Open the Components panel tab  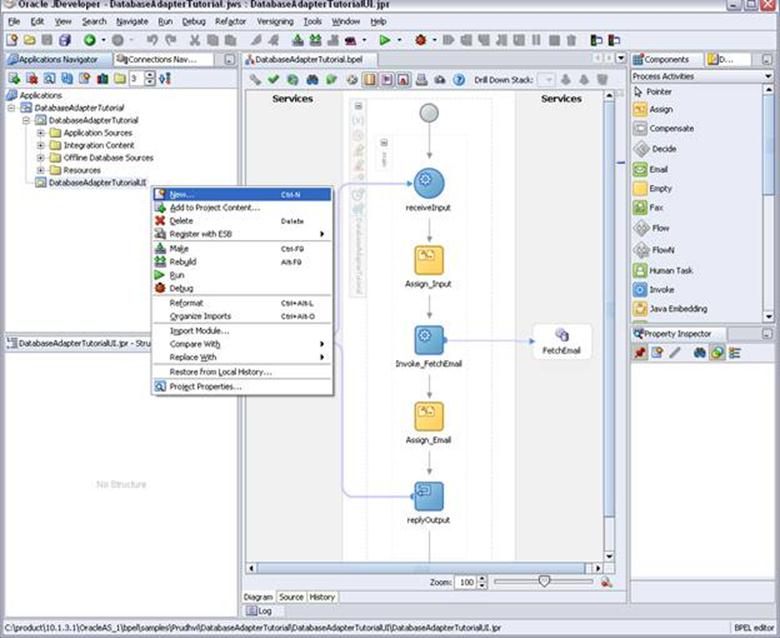pyautogui.click(x=667, y=59)
